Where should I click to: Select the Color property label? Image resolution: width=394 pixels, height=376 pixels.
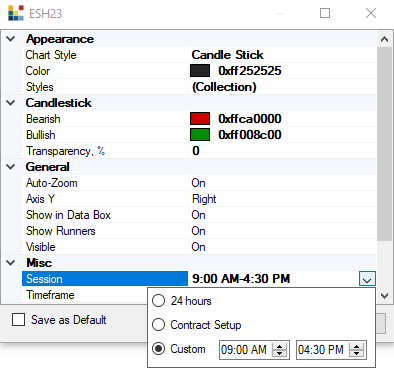pyautogui.click(x=38, y=71)
